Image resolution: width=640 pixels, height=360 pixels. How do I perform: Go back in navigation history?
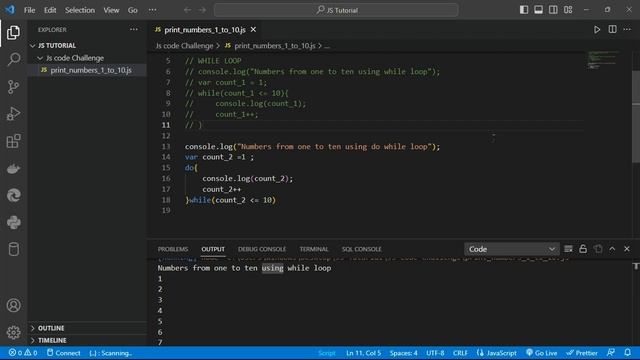pos(187,10)
